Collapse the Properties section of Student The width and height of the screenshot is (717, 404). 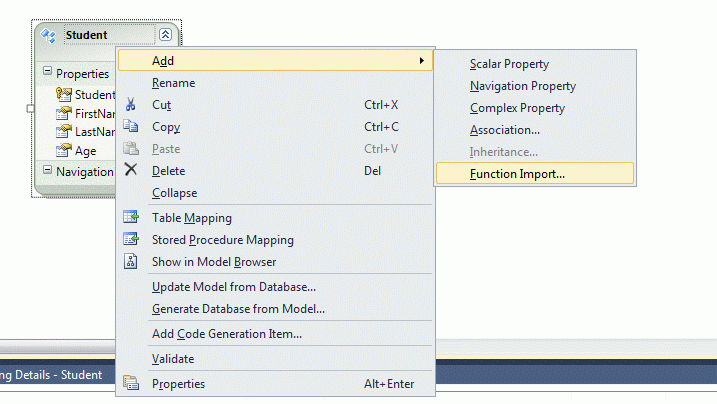click(46, 73)
